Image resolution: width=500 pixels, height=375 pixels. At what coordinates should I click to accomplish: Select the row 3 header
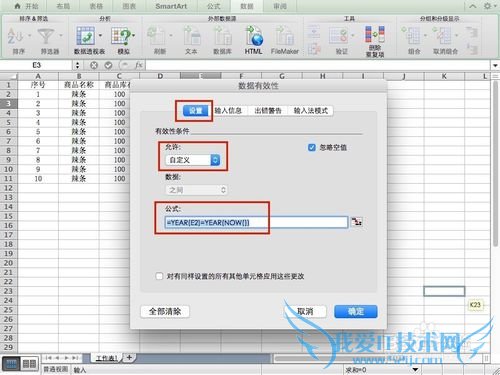coord(8,103)
